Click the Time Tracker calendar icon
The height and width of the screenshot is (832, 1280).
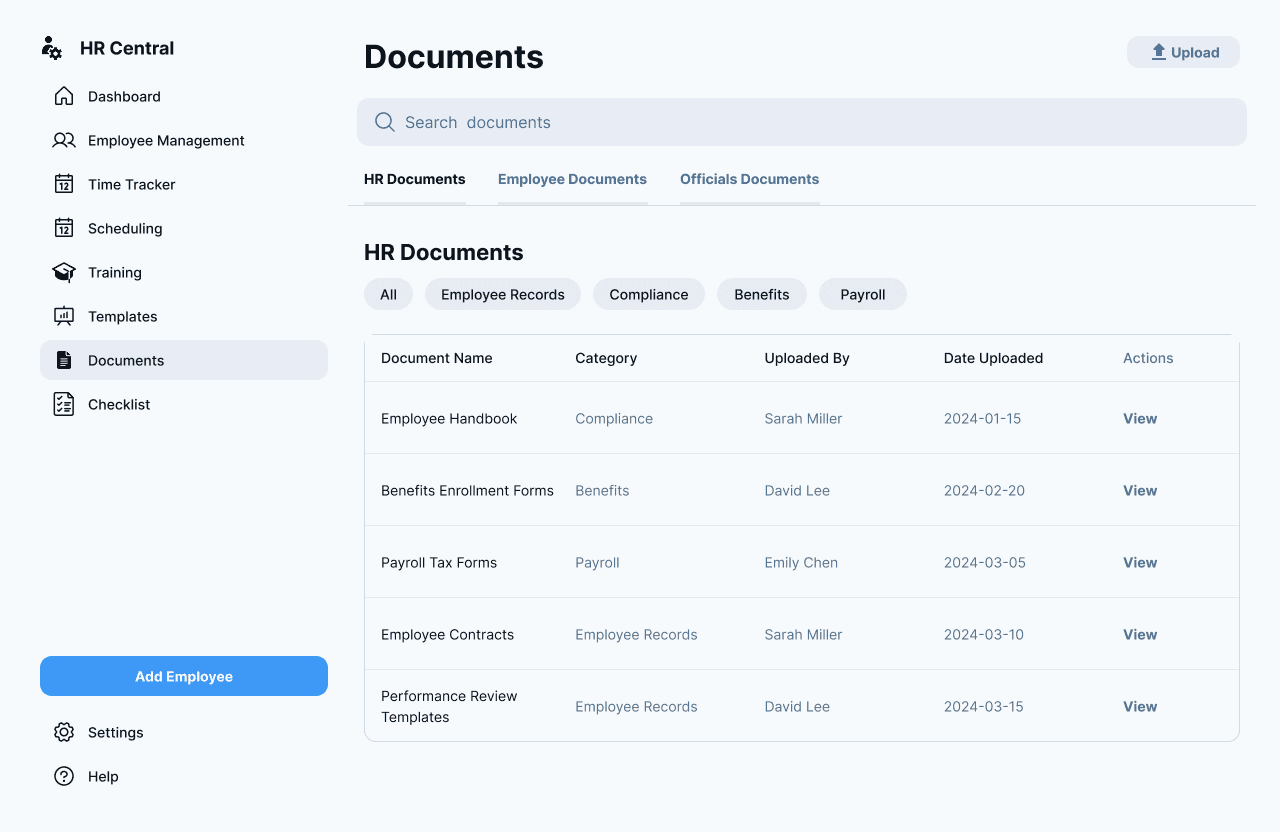pyautogui.click(x=64, y=184)
